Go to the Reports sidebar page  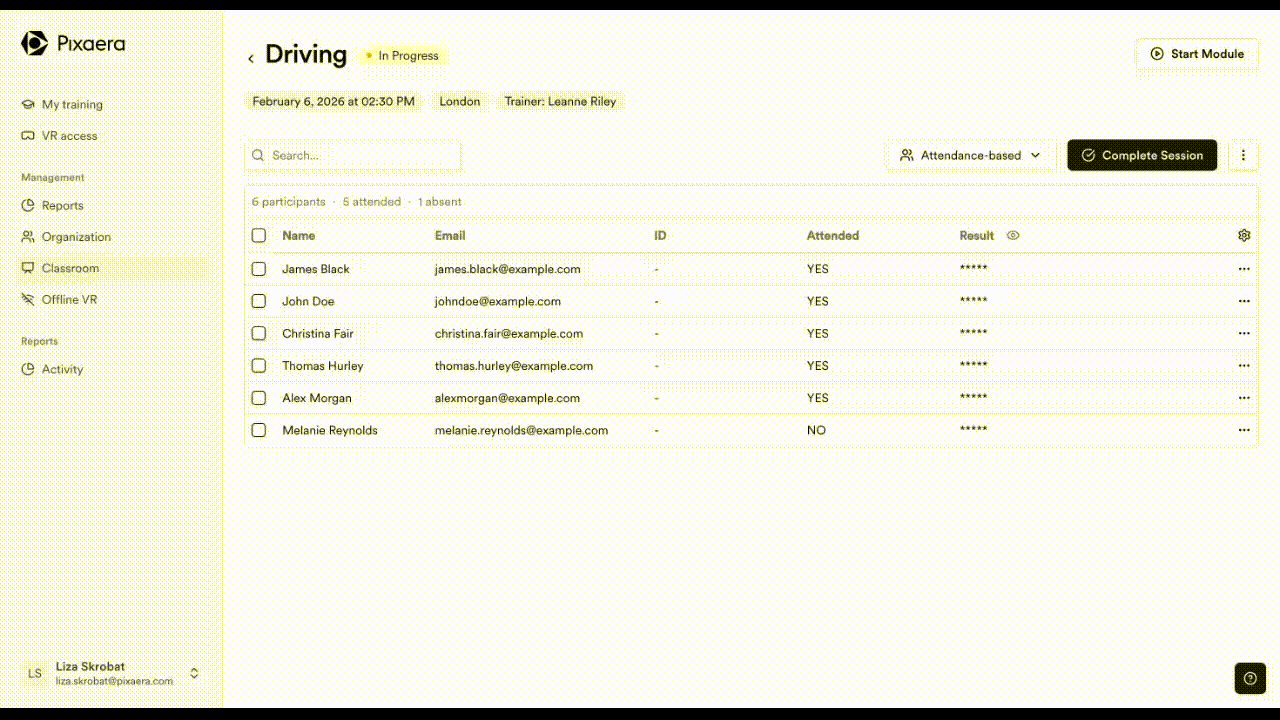[62, 206]
